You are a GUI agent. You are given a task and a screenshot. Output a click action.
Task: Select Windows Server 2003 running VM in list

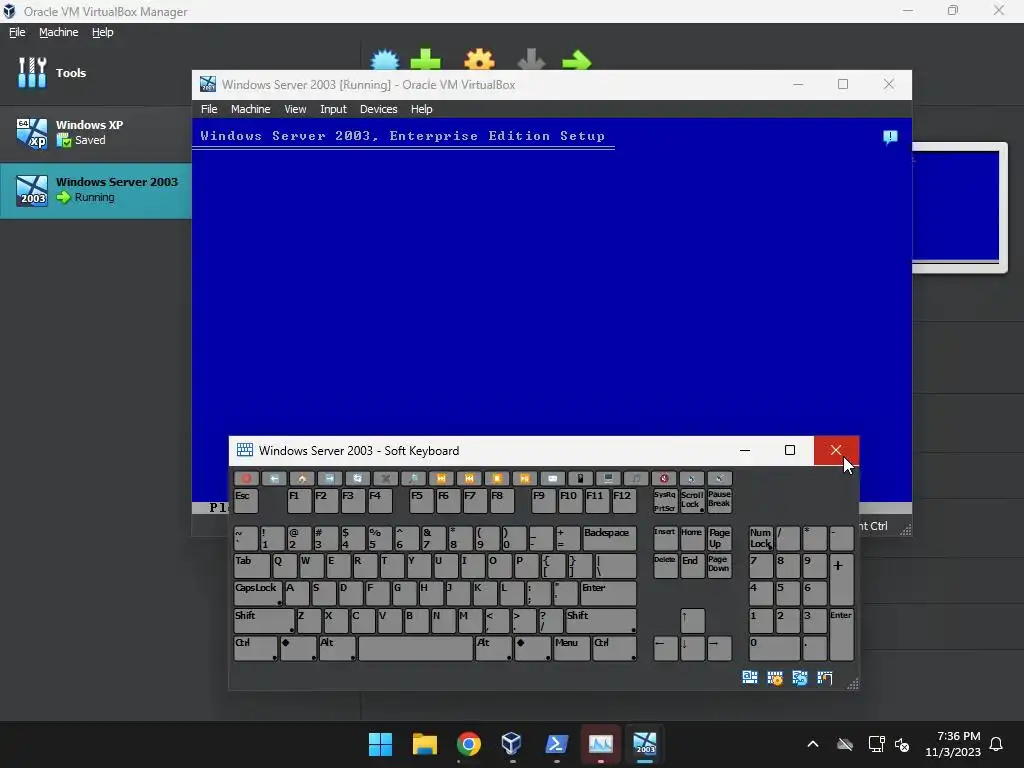96,190
